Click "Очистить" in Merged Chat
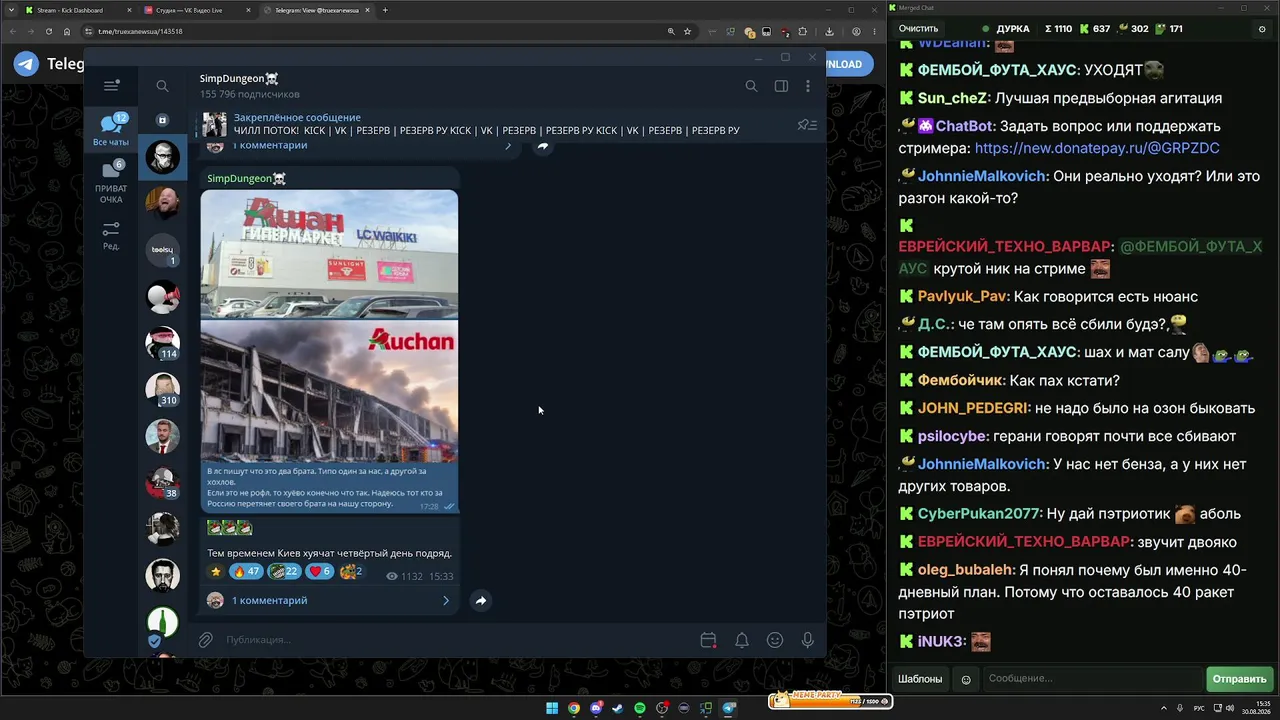 click(918, 29)
